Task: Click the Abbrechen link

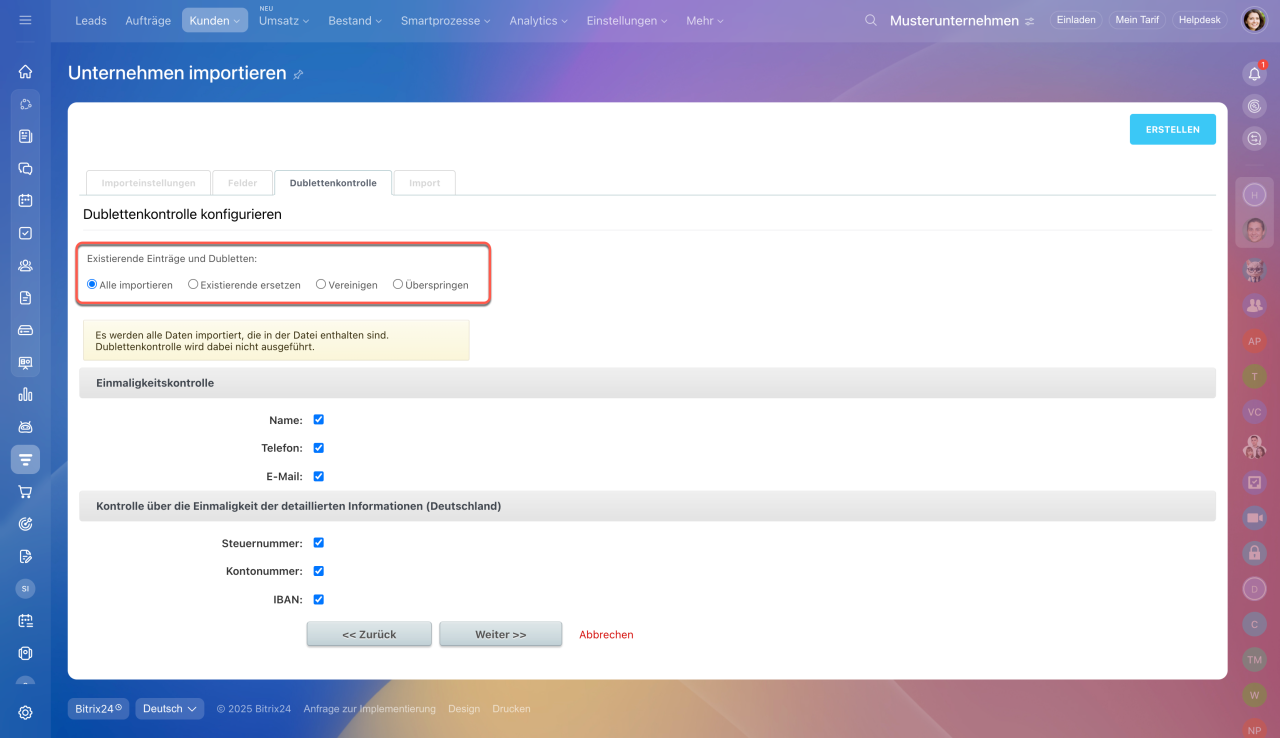Action: 606,634
